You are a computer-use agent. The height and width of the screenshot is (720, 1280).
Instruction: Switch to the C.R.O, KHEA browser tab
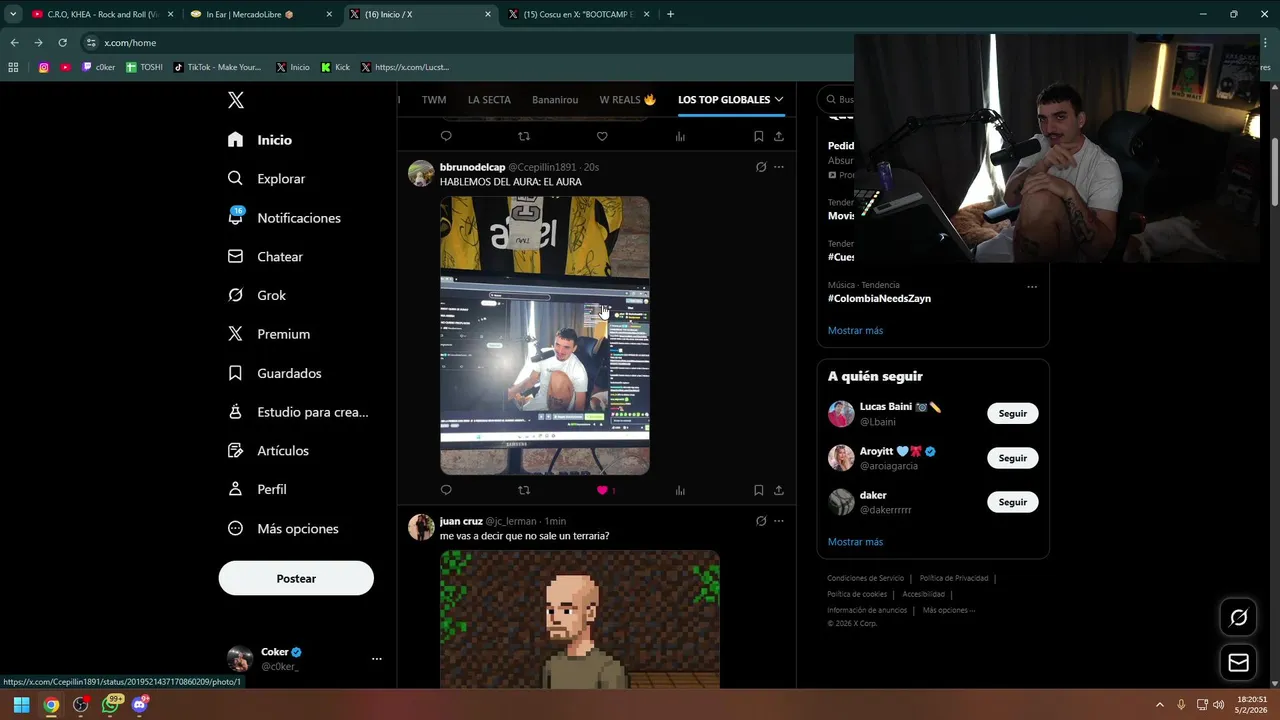[x=100, y=14]
